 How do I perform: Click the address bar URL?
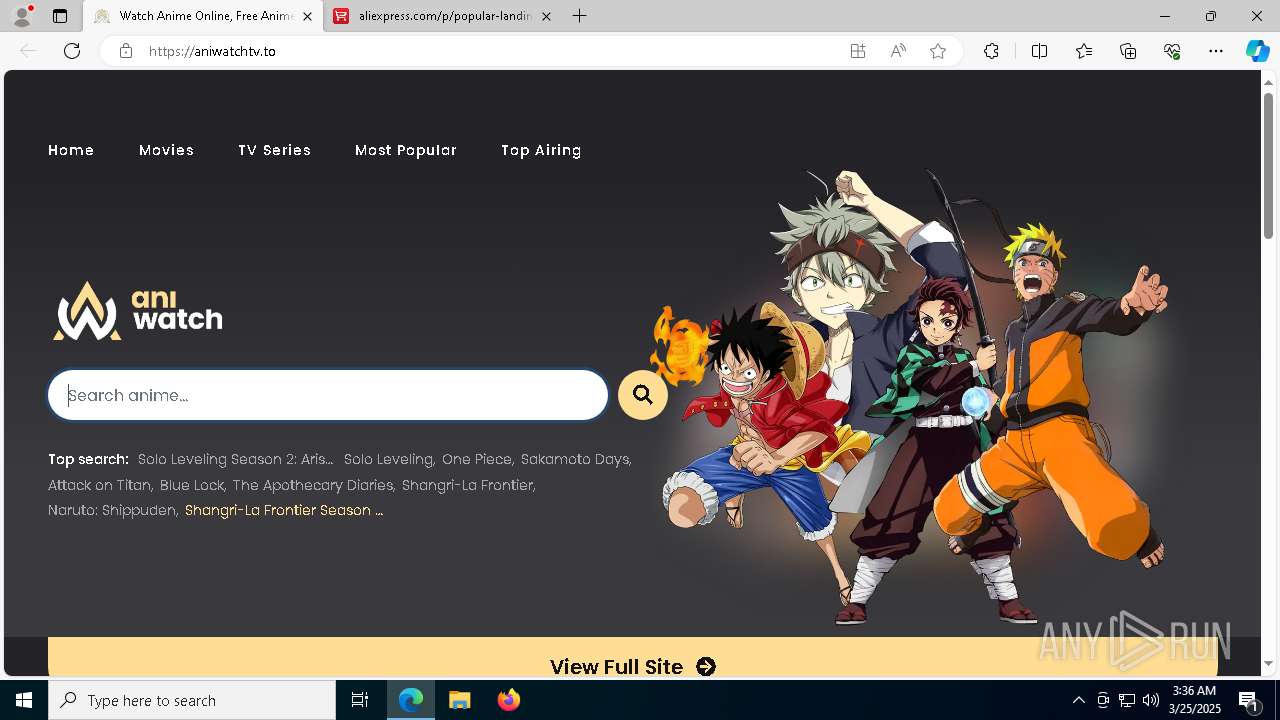[x=212, y=51]
